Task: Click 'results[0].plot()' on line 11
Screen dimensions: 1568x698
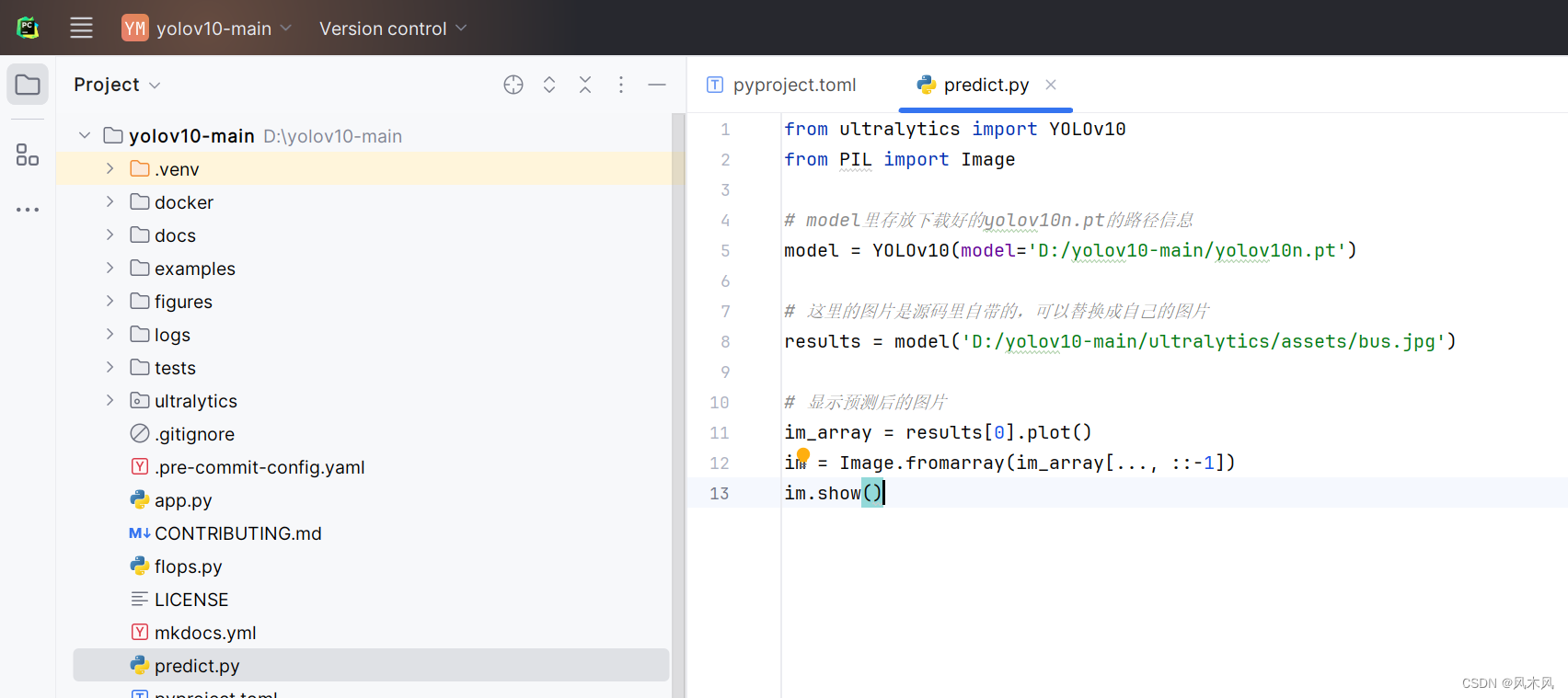Action: click(998, 432)
